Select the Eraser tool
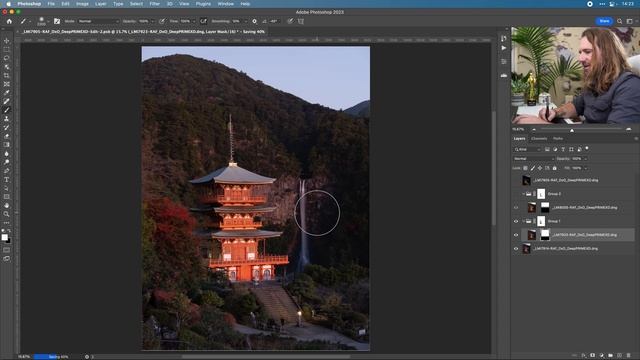Image resolution: width=640 pixels, height=360 pixels. point(7,136)
